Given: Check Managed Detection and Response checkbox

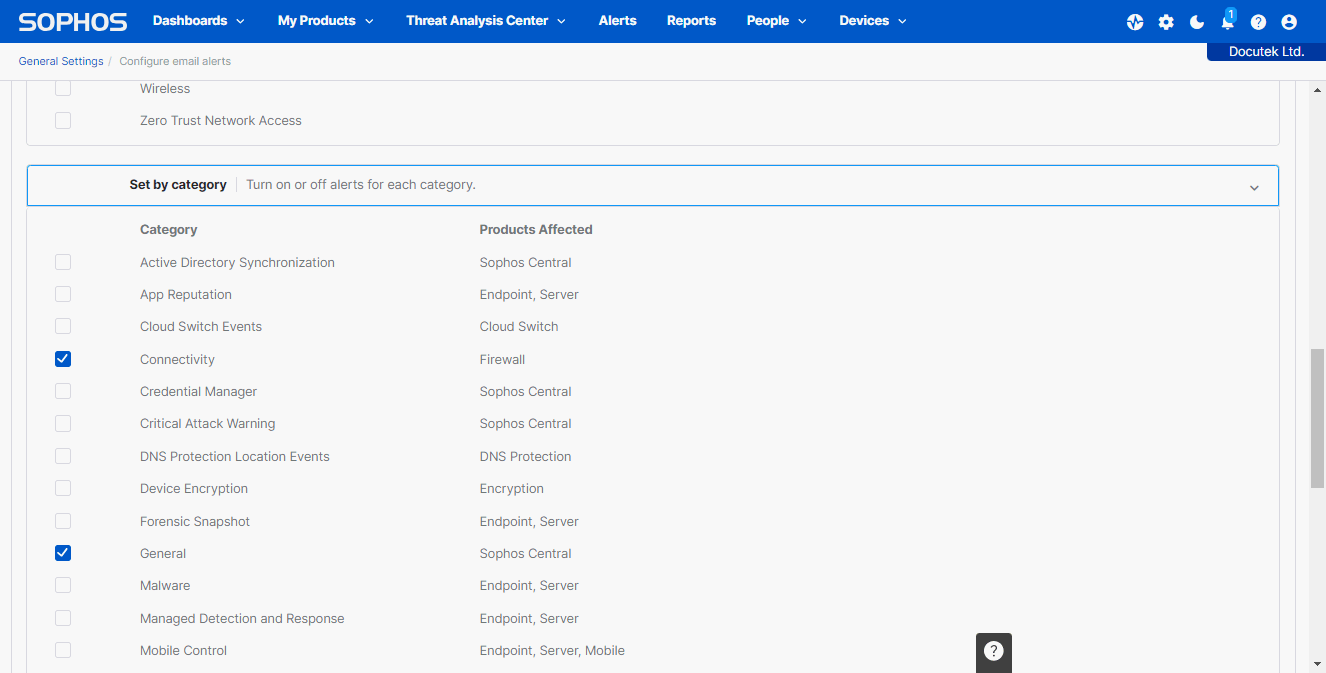Looking at the screenshot, I should point(63,618).
